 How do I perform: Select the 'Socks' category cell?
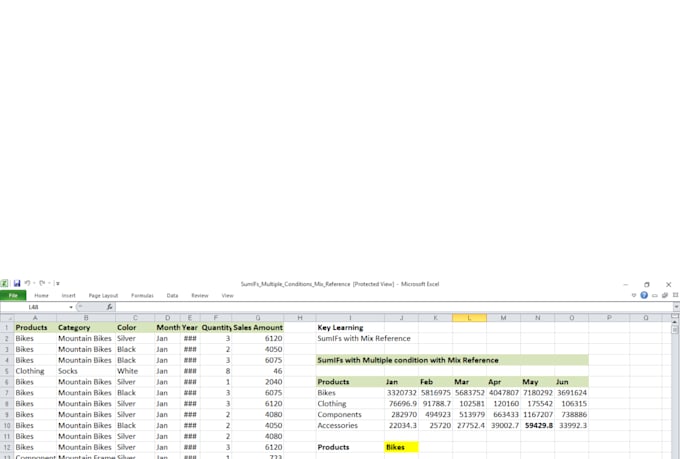(86, 371)
